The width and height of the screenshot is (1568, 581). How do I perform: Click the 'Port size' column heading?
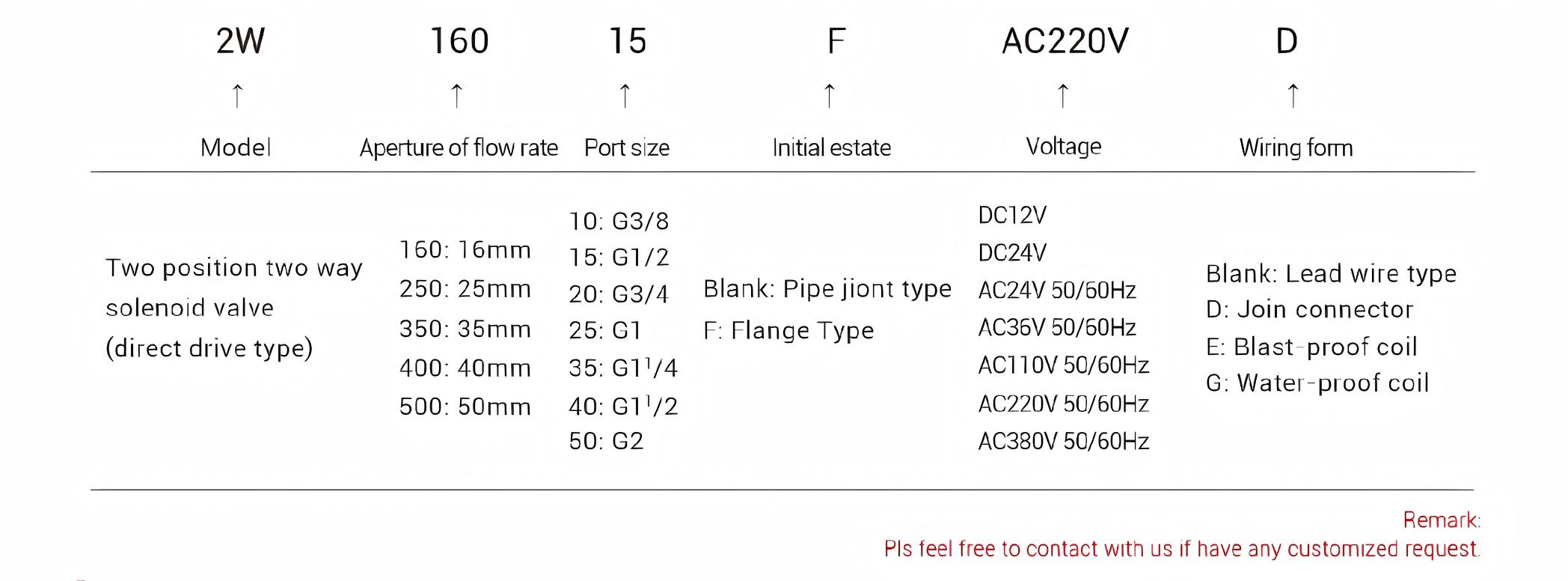coord(627,147)
